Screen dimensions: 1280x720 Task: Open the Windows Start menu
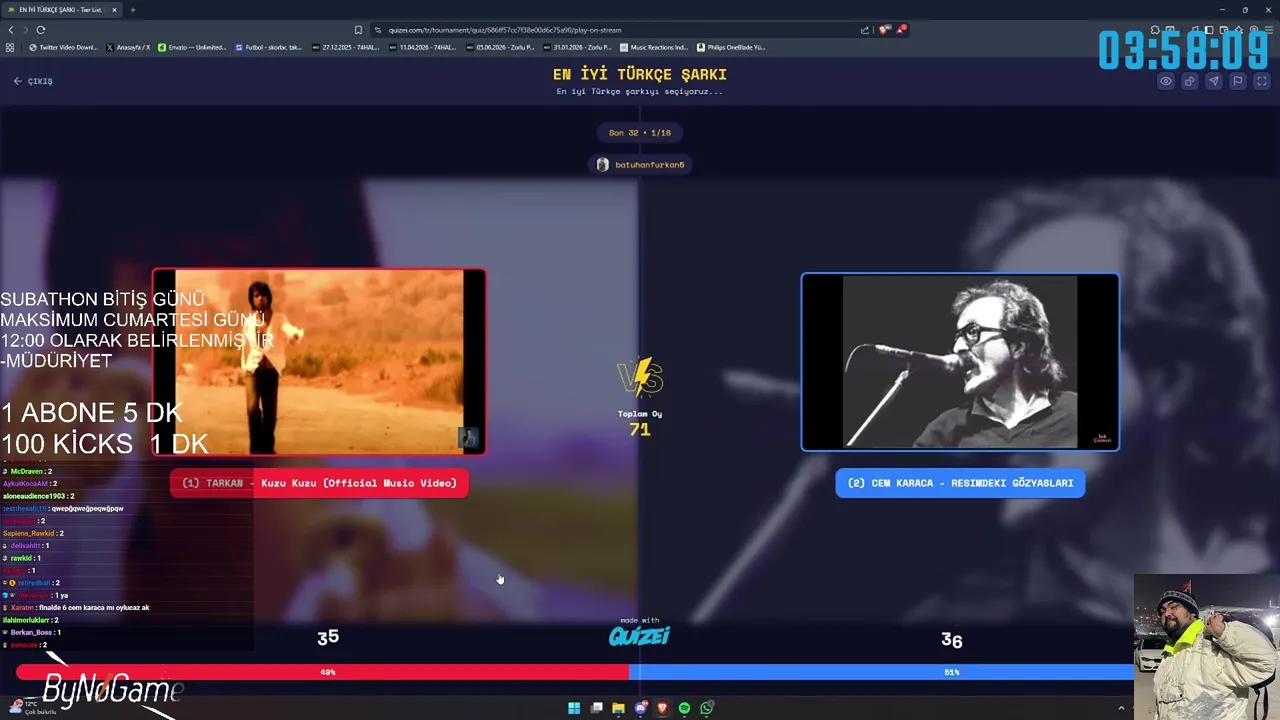pos(574,708)
